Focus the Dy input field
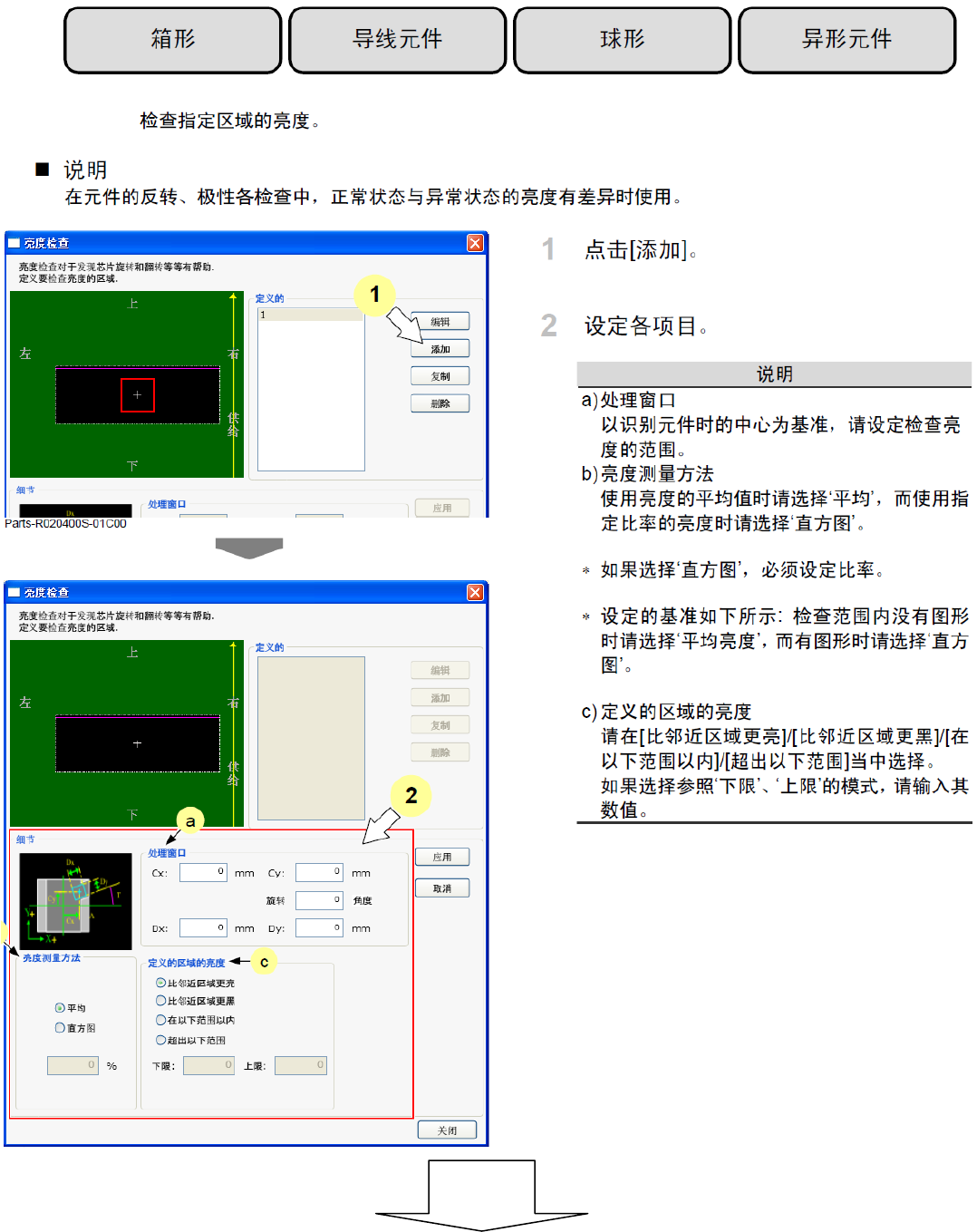 pyautogui.click(x=319, y=928)
